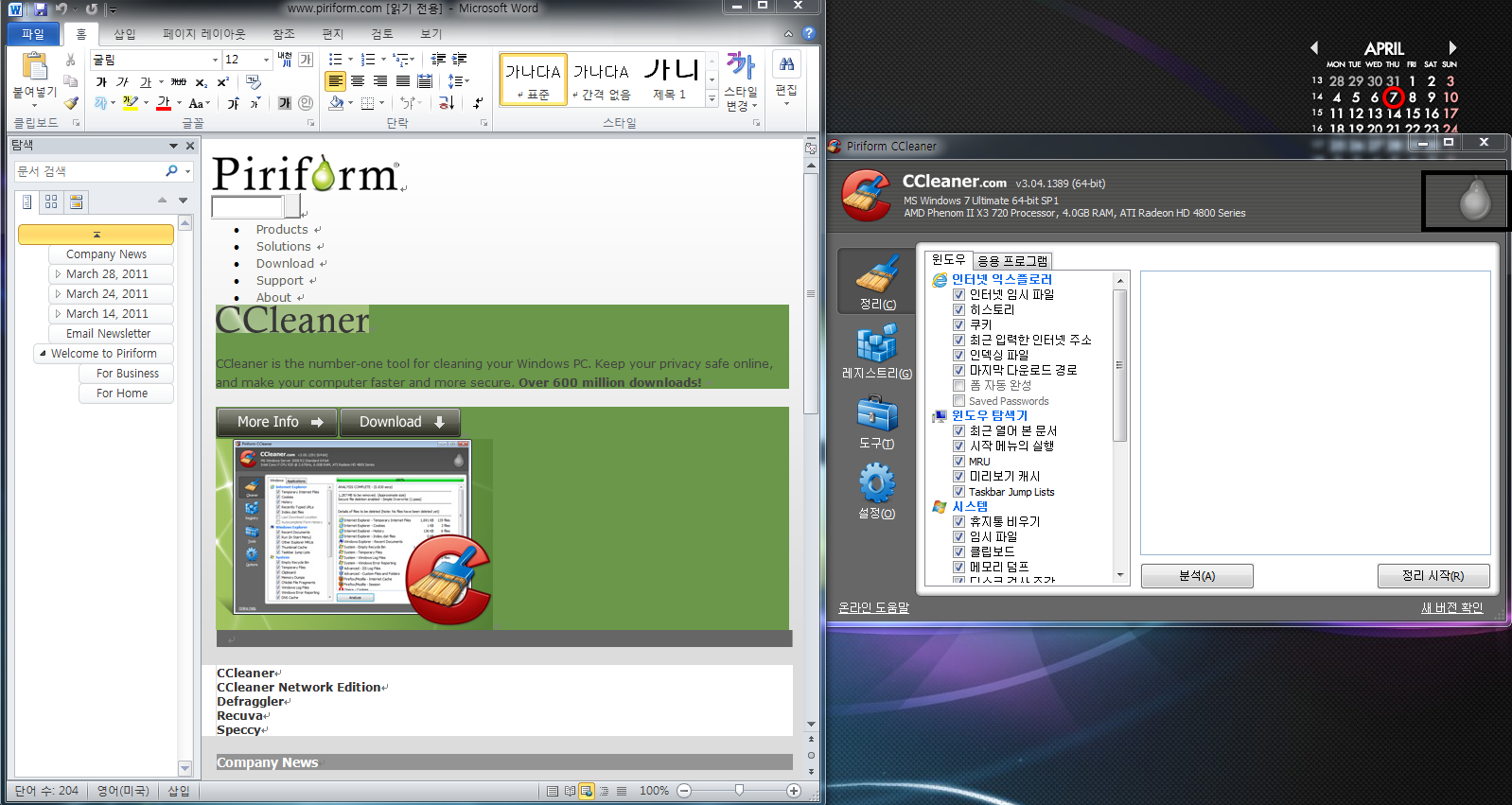1512x805 pixels.
Task: Browse headings view in navigation pane
Action: (27, 201)
